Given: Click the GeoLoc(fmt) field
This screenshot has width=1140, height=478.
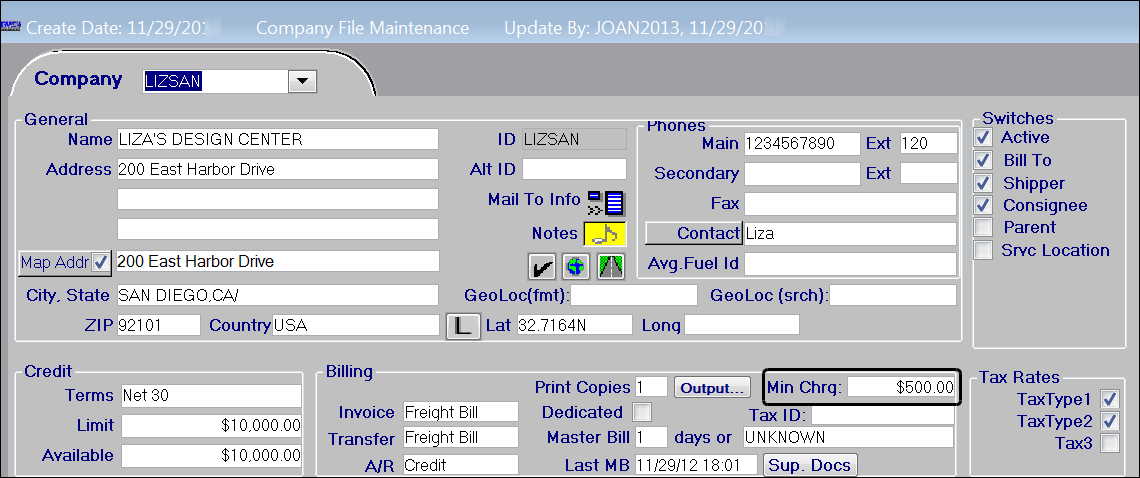Looking at the screenshot, I should (x=634, y=295).
